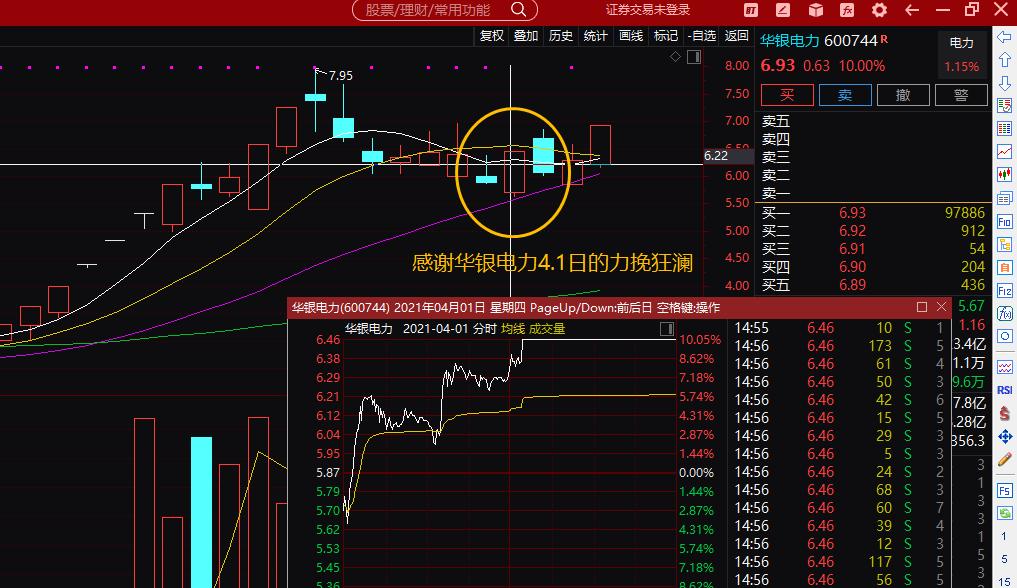Click the down arrow sidebar icon

(x=1005, y=83)
